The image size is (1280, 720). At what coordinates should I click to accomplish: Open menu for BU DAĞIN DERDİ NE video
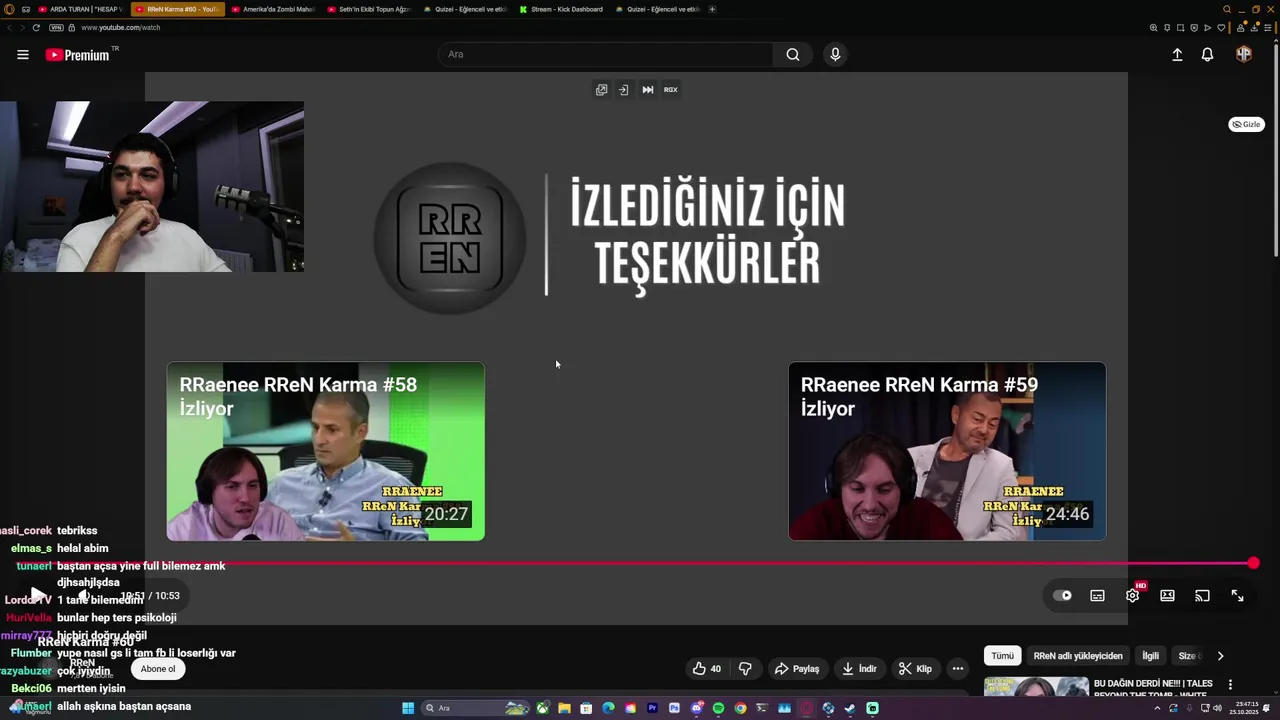coord(1230,685)
